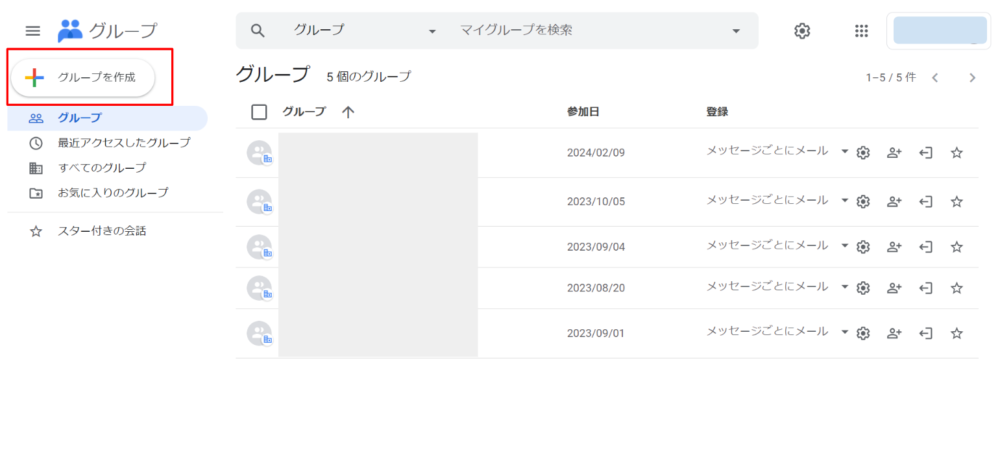This screenshot has height=450, width=1000.
Task: Add members to the 2023/09/04 group
Action: (x=894, y=247)
